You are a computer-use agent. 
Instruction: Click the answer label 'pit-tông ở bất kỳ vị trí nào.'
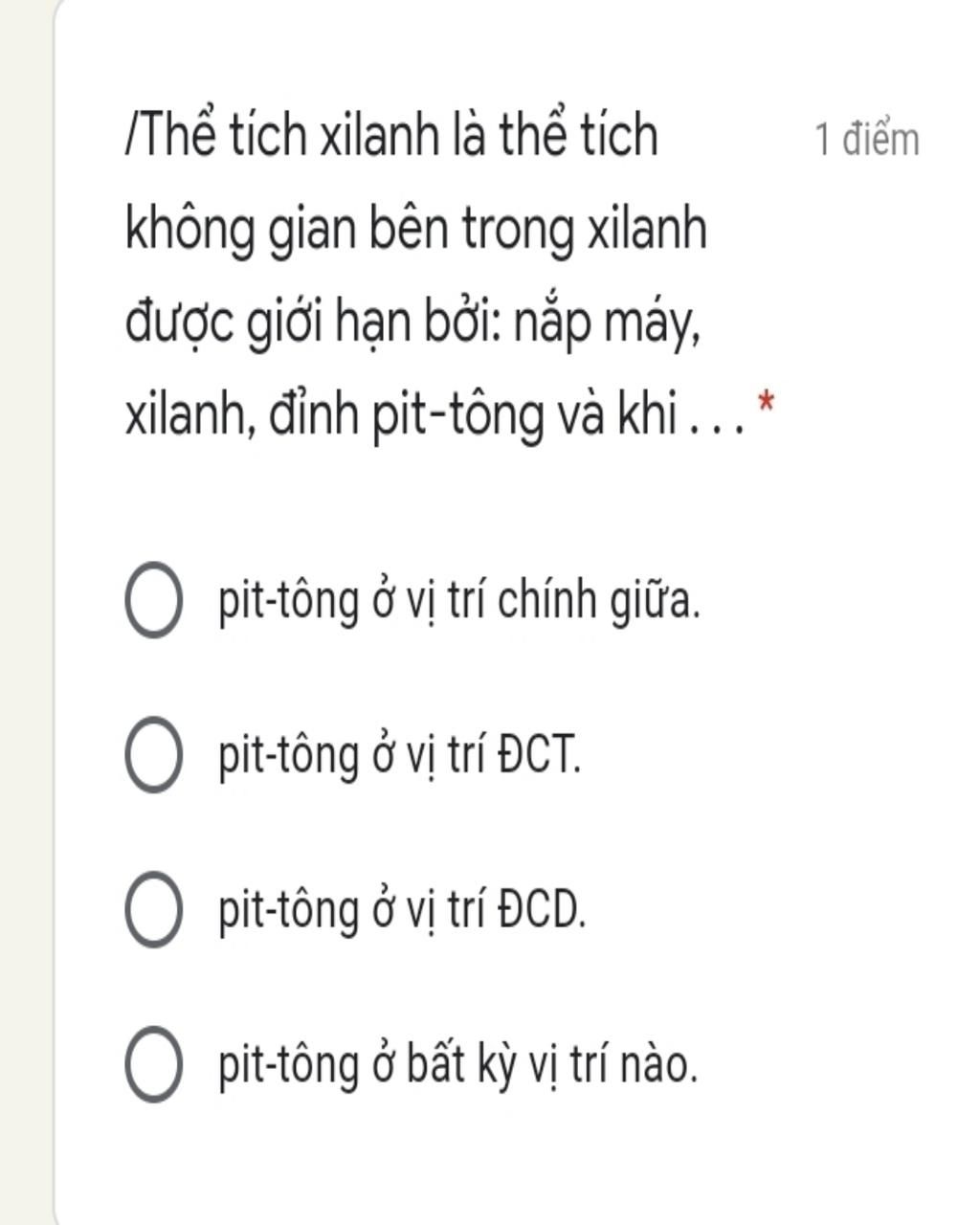[457, 1064]
